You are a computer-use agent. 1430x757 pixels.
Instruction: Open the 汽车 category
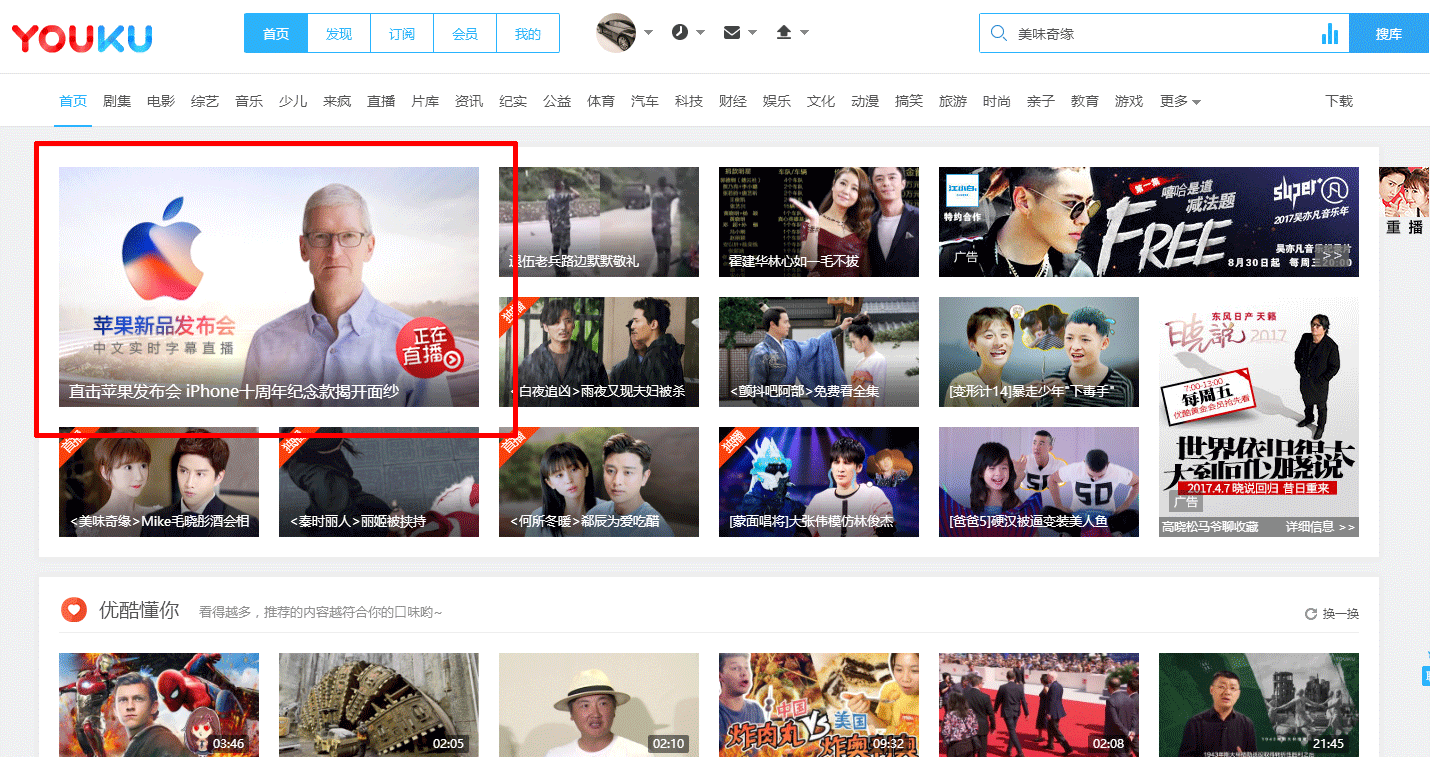point(645,101)
